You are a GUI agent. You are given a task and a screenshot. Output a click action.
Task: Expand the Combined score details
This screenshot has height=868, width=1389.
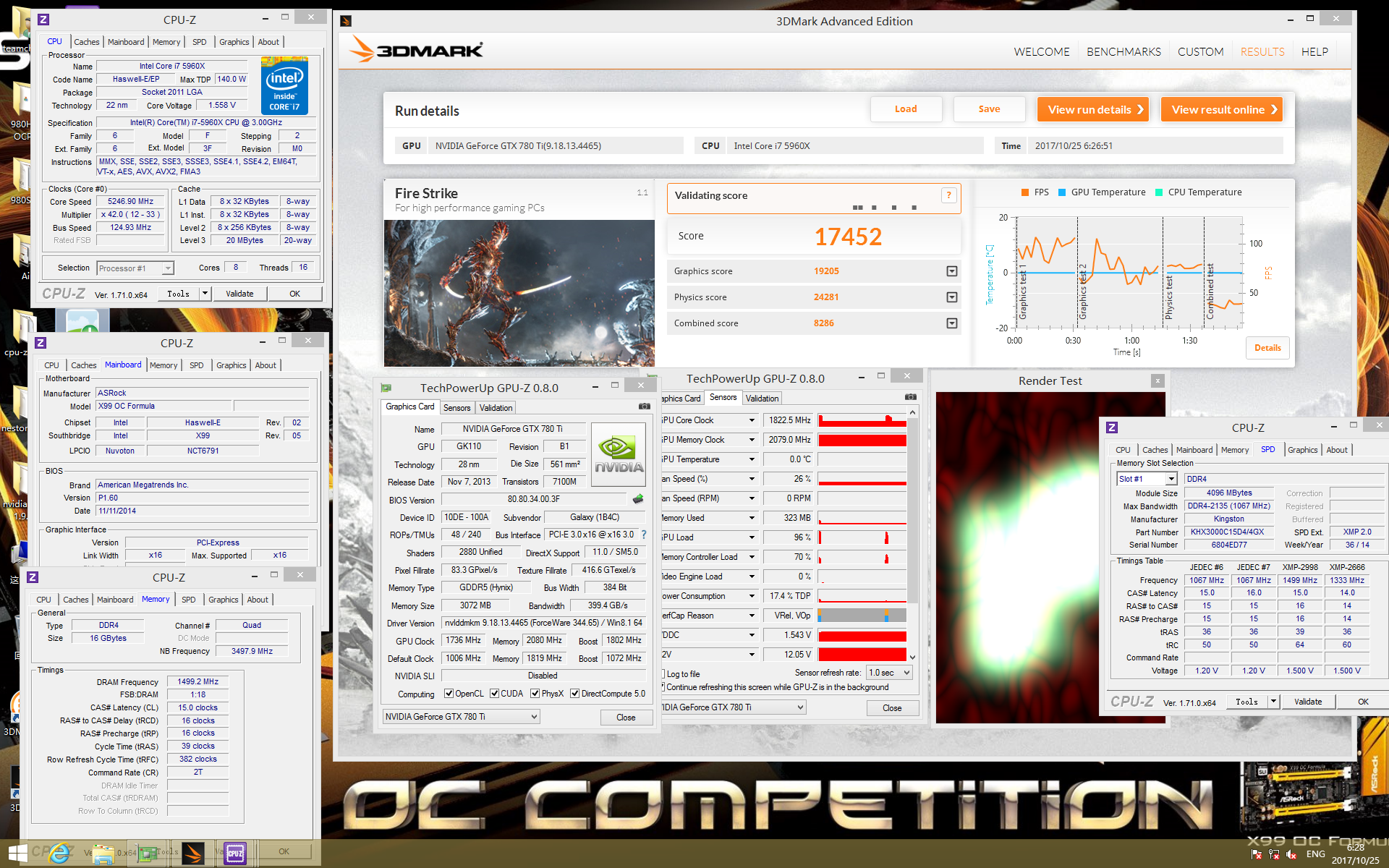(x=952, y=323)
